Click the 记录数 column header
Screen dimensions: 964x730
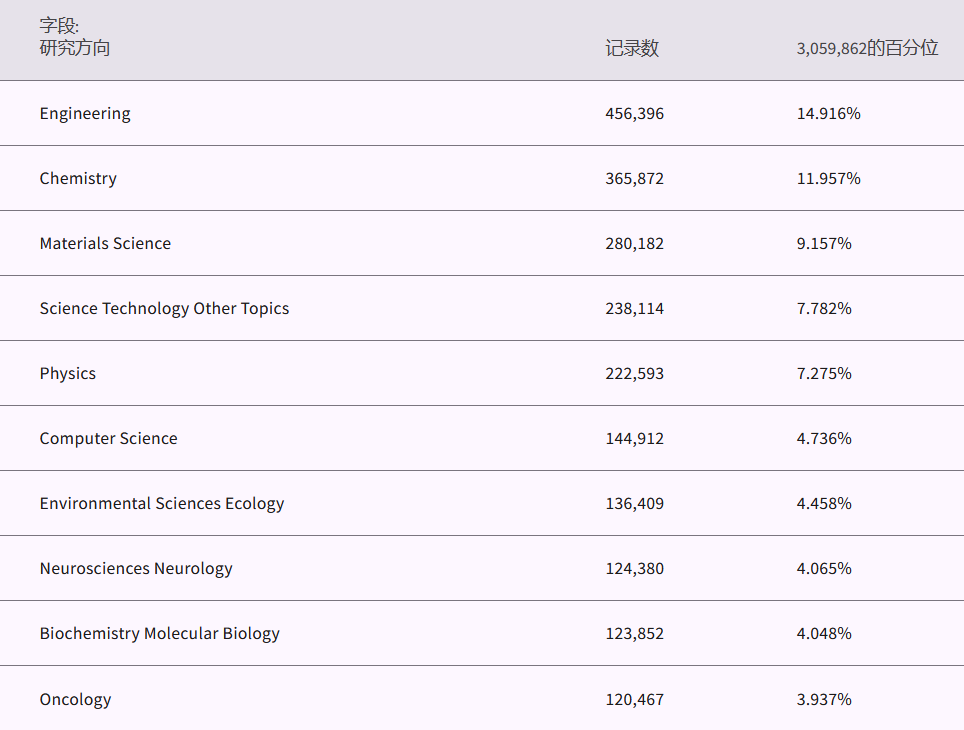[x=632, y=48]
